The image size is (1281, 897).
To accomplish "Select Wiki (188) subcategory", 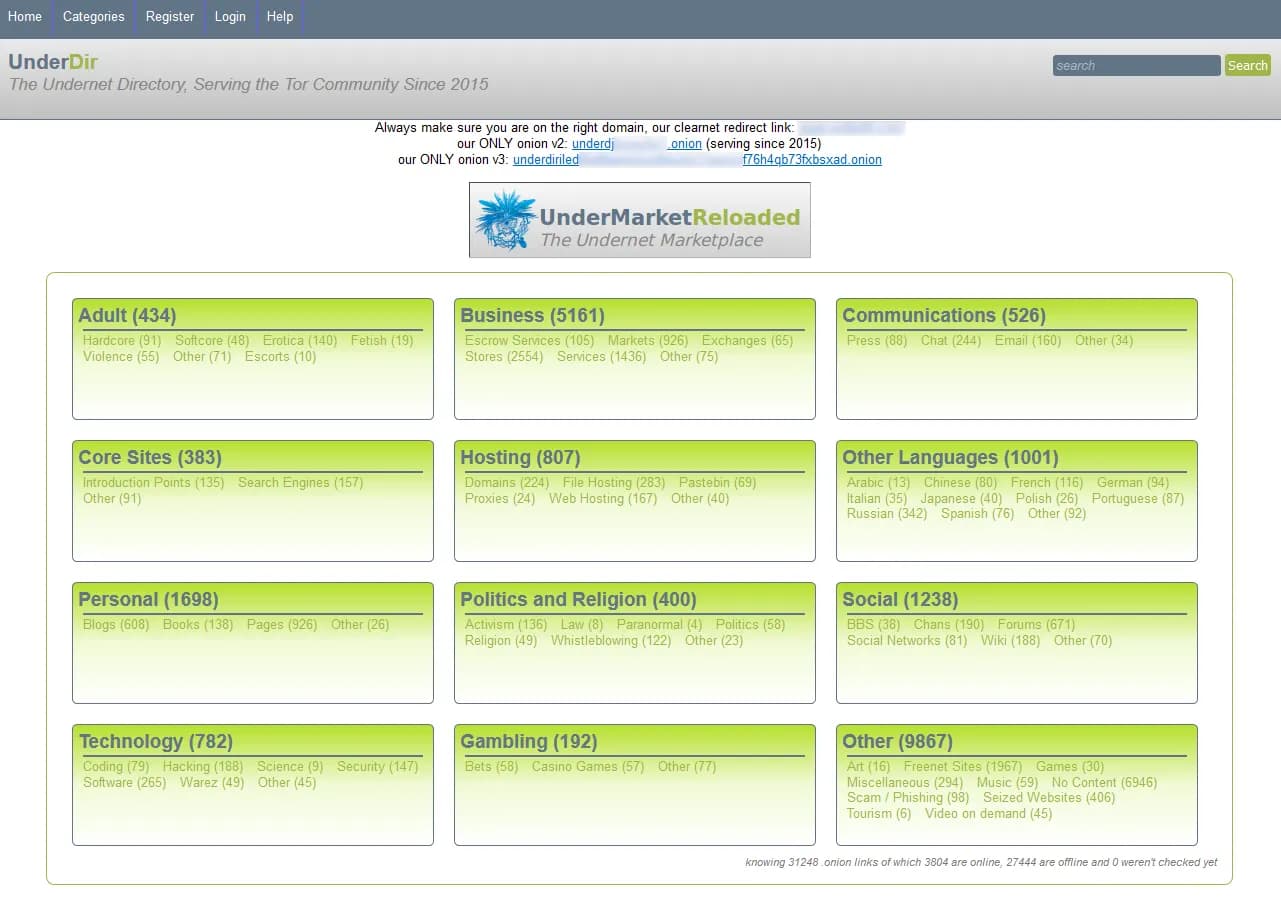I will (1011, 641).
